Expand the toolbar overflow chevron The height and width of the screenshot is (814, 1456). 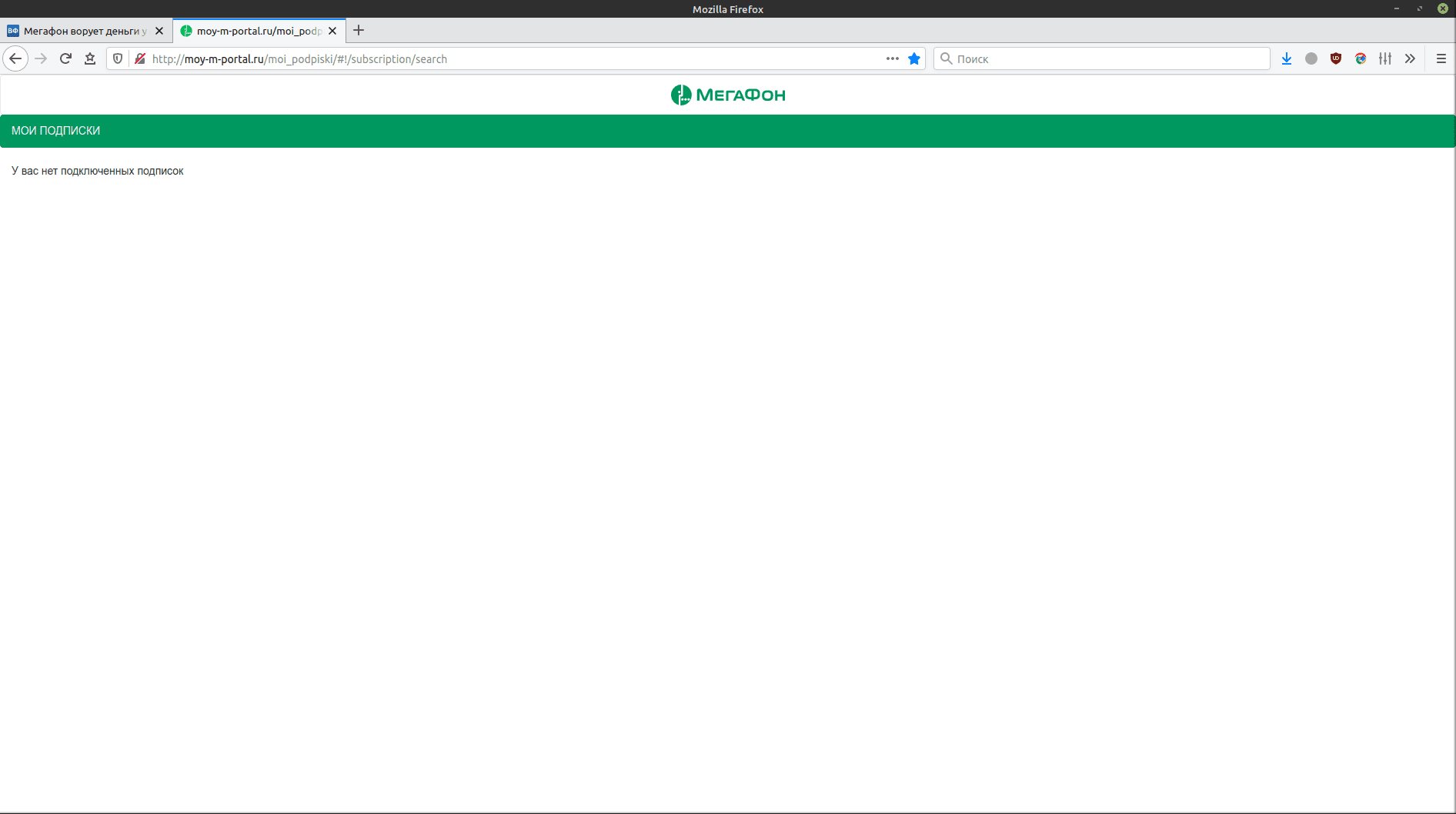1410,58
